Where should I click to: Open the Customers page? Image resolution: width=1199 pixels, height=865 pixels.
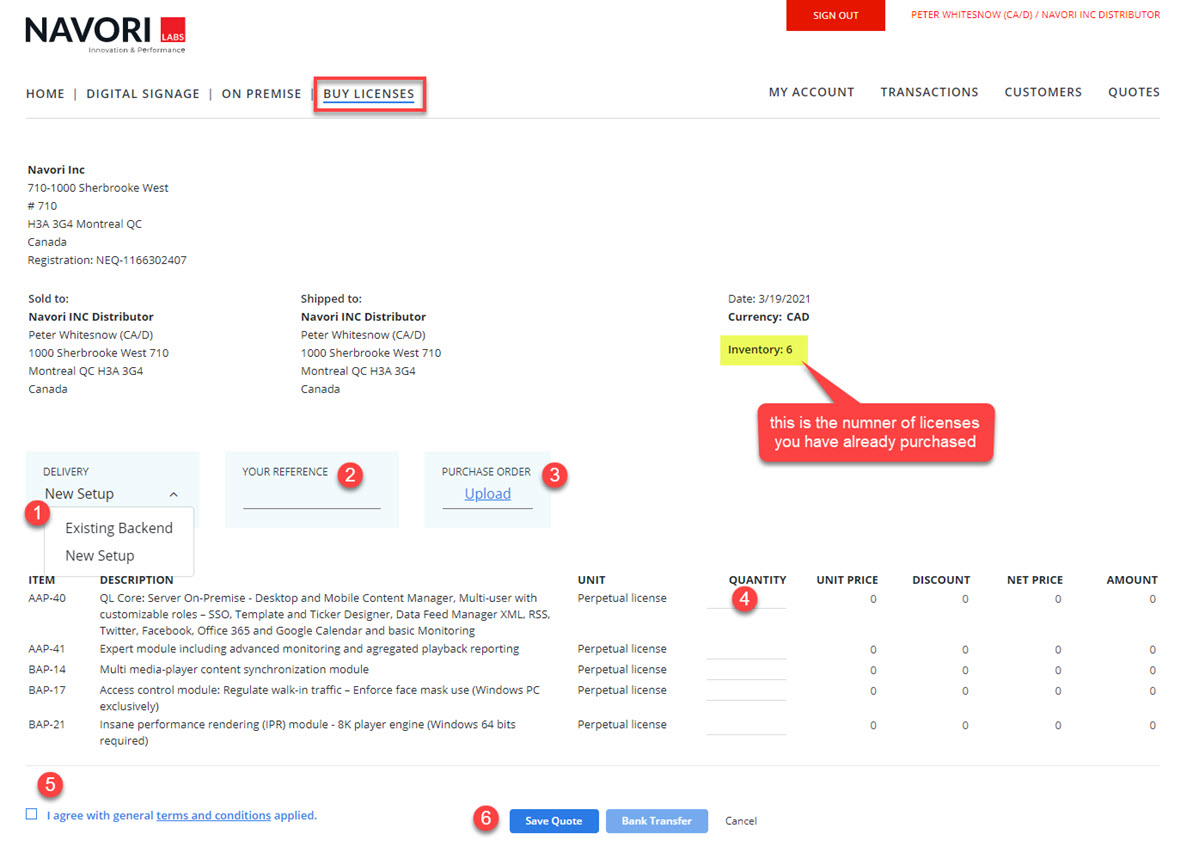(1043, 92)
